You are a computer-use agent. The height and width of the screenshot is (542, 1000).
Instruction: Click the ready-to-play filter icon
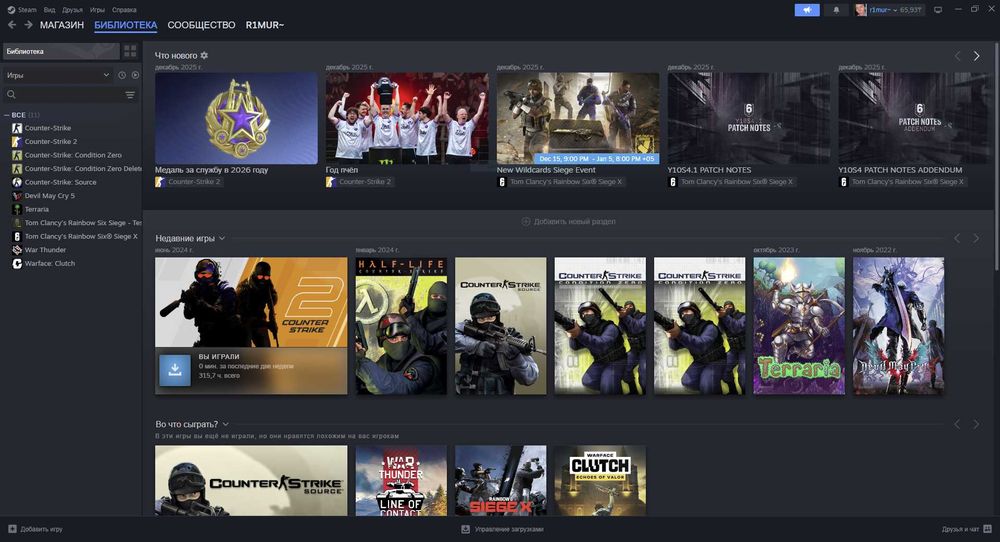coord(135,75)
